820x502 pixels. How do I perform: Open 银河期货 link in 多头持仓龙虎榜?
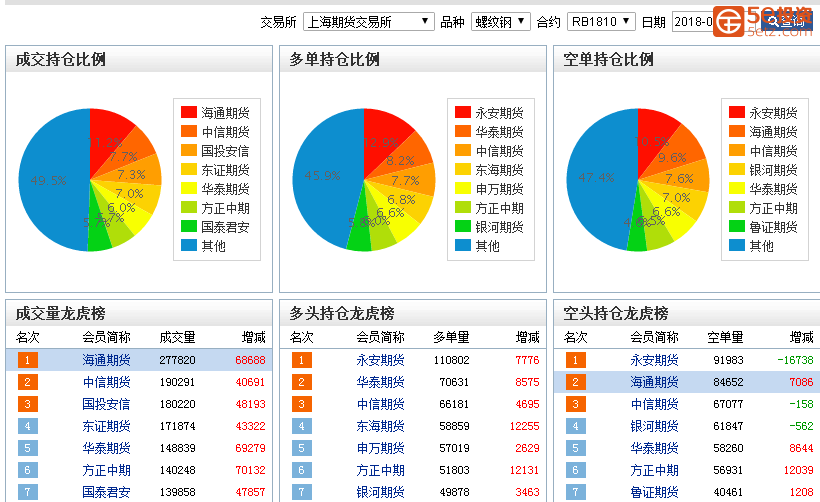click(380, 492)
